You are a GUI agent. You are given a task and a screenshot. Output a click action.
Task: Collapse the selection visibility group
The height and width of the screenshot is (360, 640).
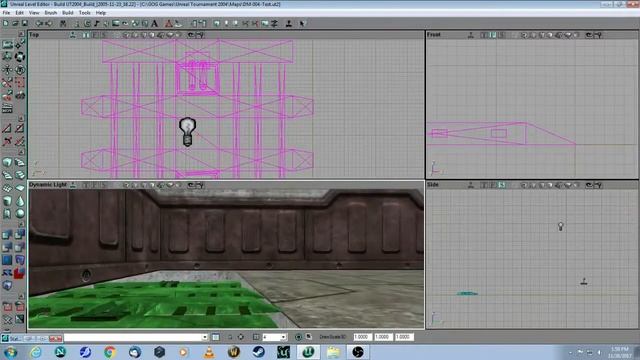[21, 296]
